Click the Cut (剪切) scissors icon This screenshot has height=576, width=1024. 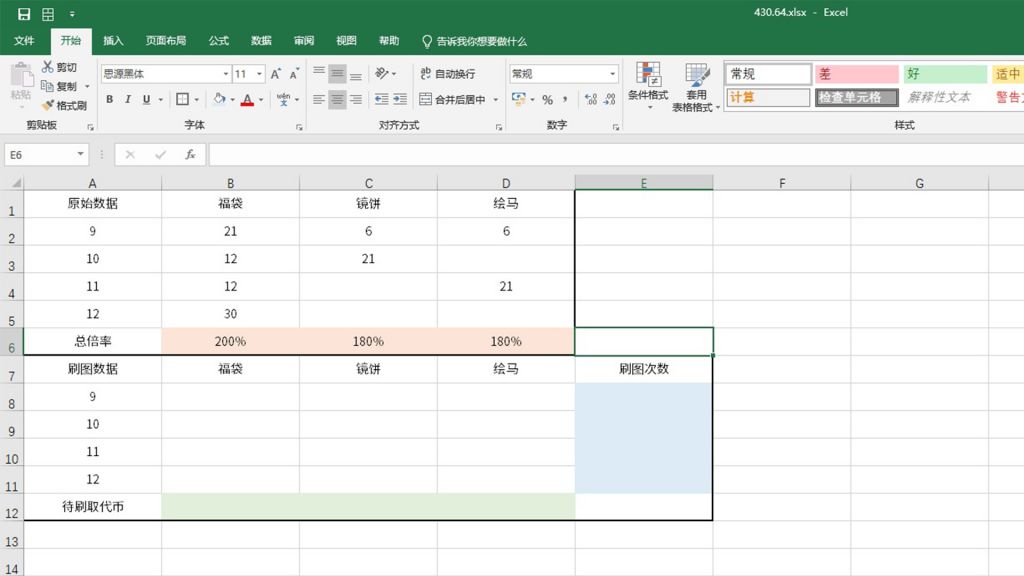click(x=47, y=67)
